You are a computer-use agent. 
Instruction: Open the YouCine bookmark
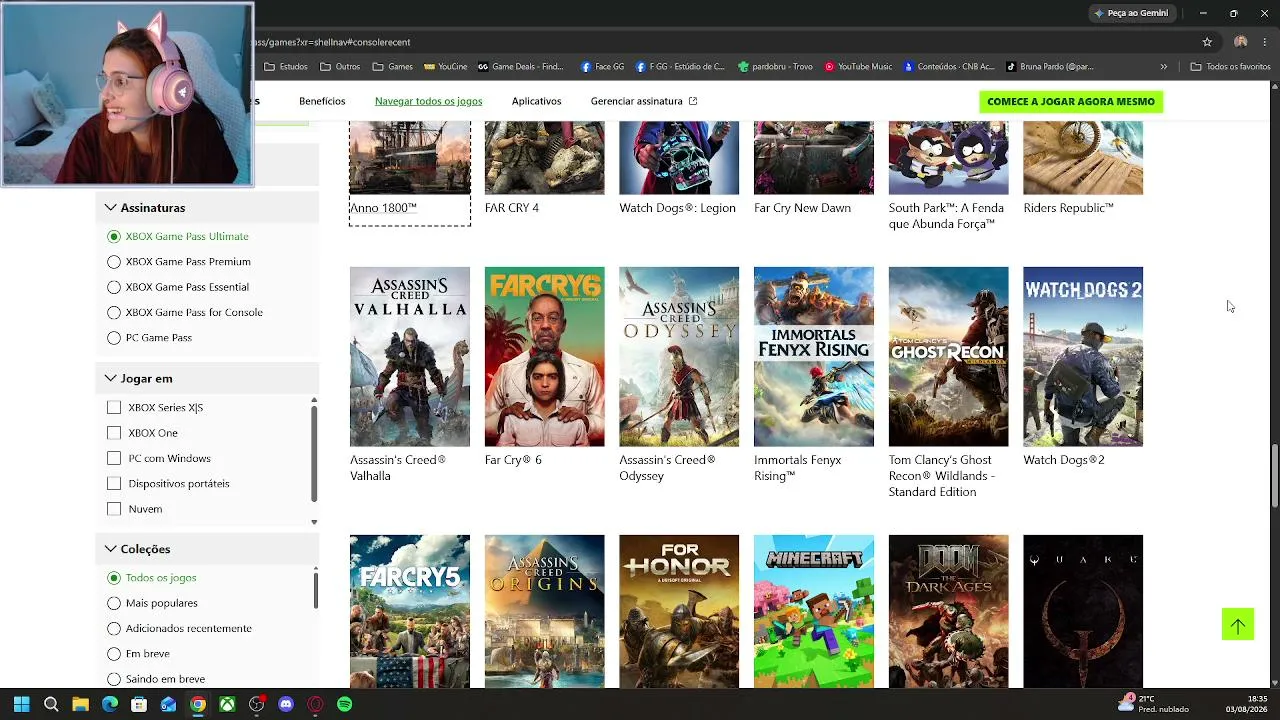446,67
